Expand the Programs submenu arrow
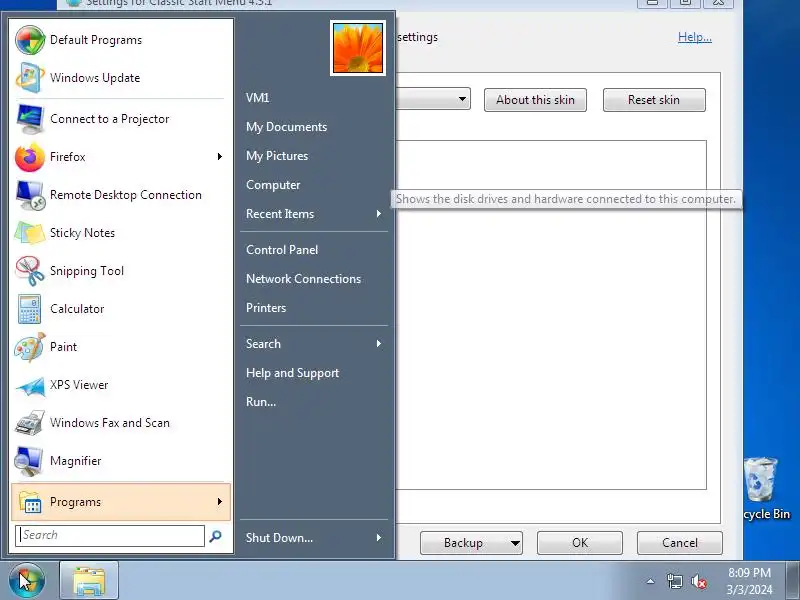Viewport: 800px width, 600px height. click(x=220, y=502)
